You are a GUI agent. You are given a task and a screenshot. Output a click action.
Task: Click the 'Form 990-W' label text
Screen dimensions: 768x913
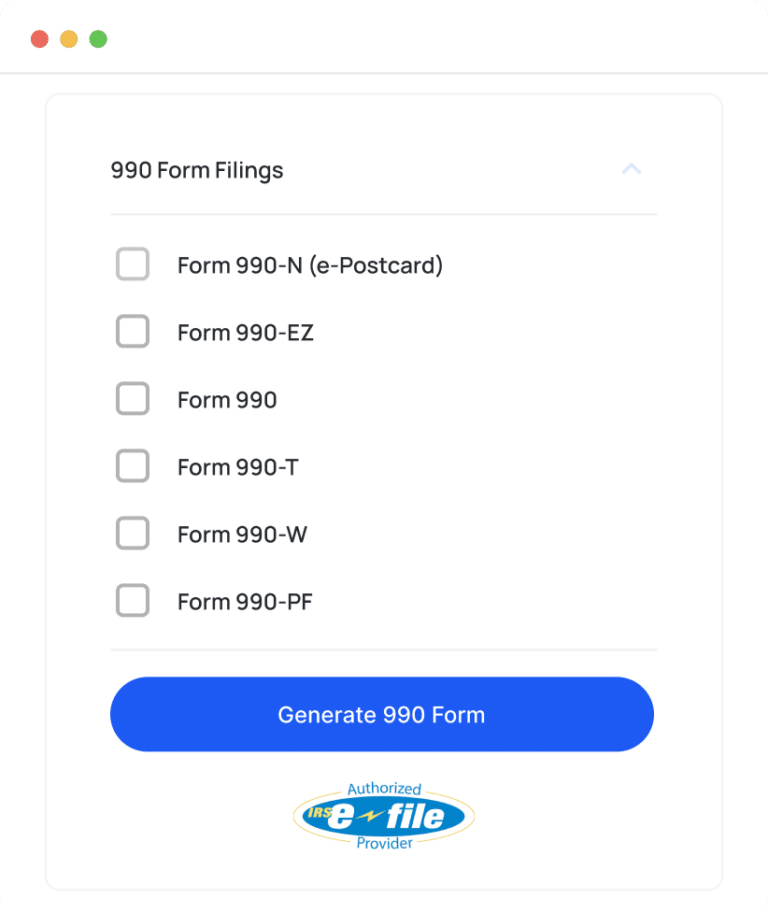[242, 535]
